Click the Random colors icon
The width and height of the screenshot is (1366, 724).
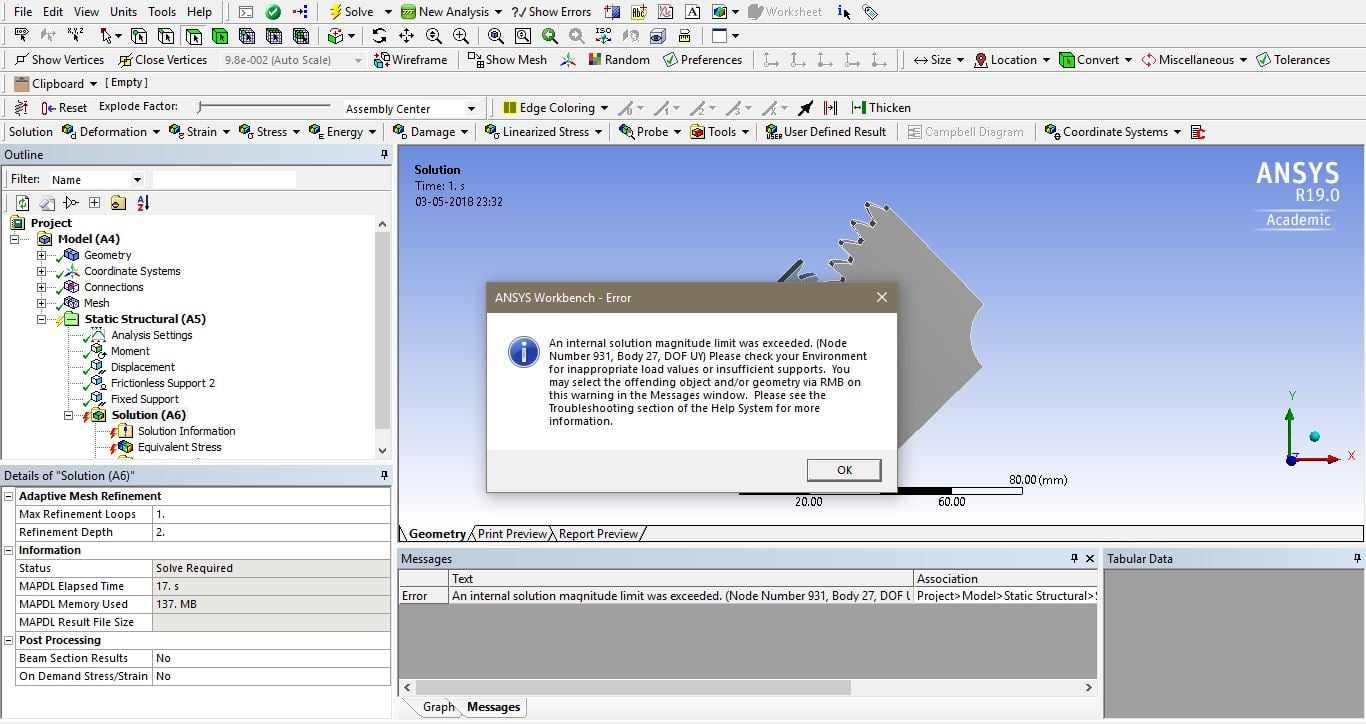(x=595, y=60)
